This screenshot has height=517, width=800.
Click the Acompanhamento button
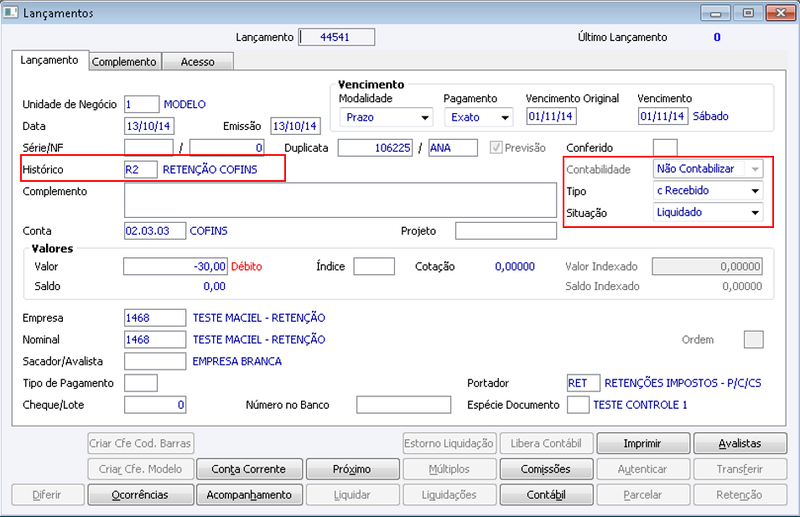tap(249, 495)
